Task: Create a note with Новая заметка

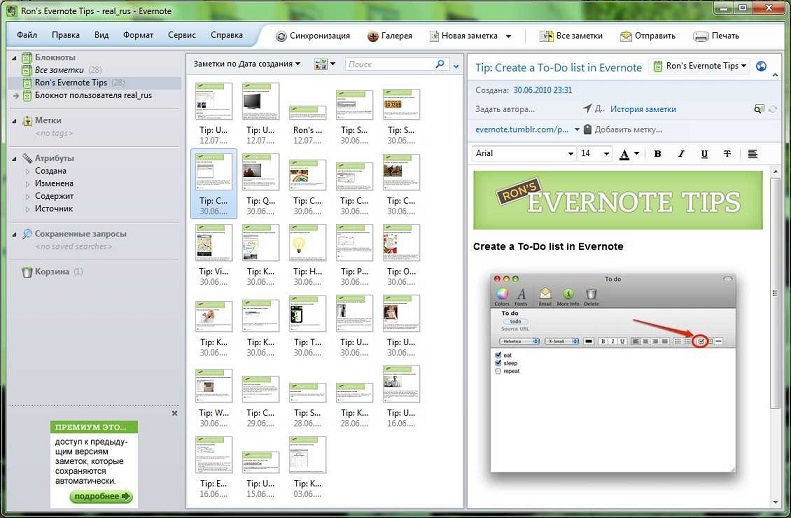Action: [x=464, y=36]
